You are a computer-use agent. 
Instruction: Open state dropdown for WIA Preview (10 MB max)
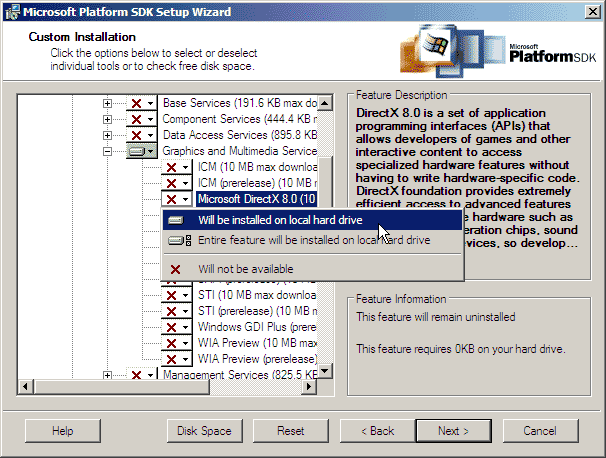[x=177, y=343]
